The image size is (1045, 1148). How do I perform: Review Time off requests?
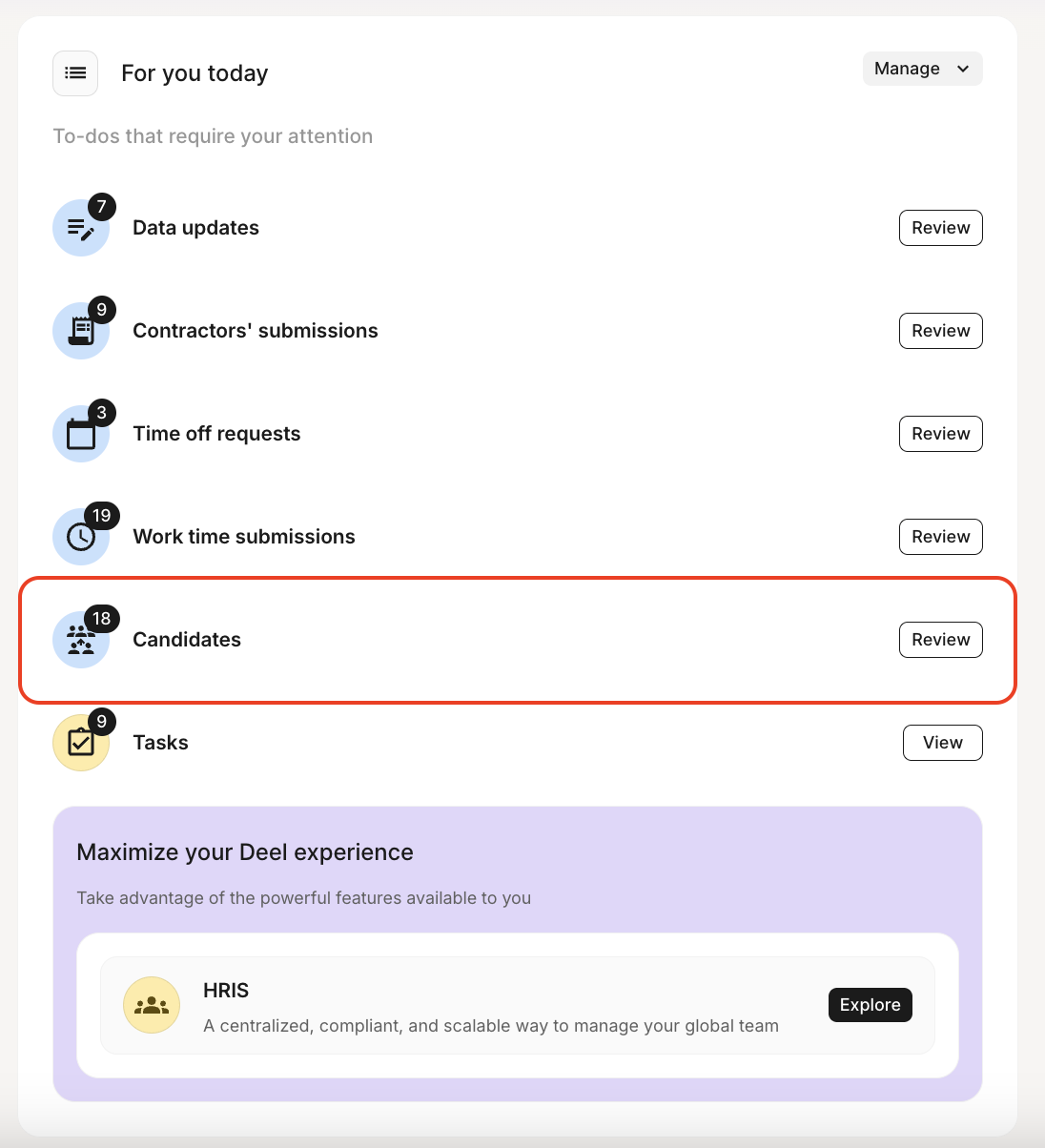tap(940, 434)
